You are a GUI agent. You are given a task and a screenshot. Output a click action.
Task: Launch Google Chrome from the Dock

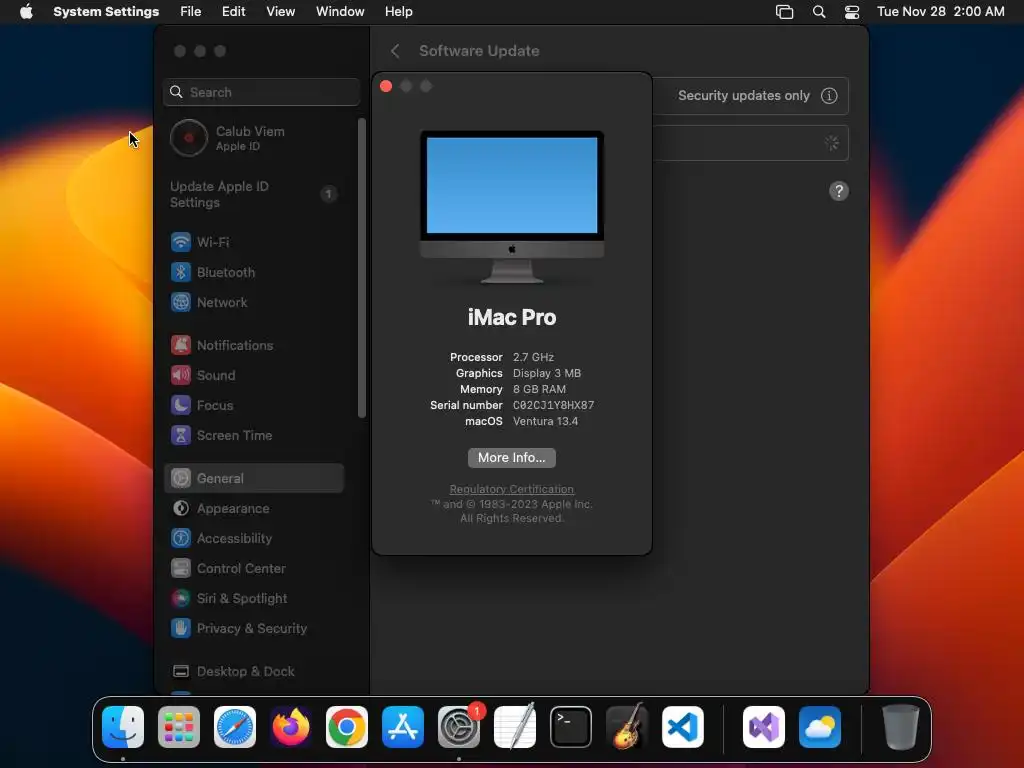[x=347, y=727]
